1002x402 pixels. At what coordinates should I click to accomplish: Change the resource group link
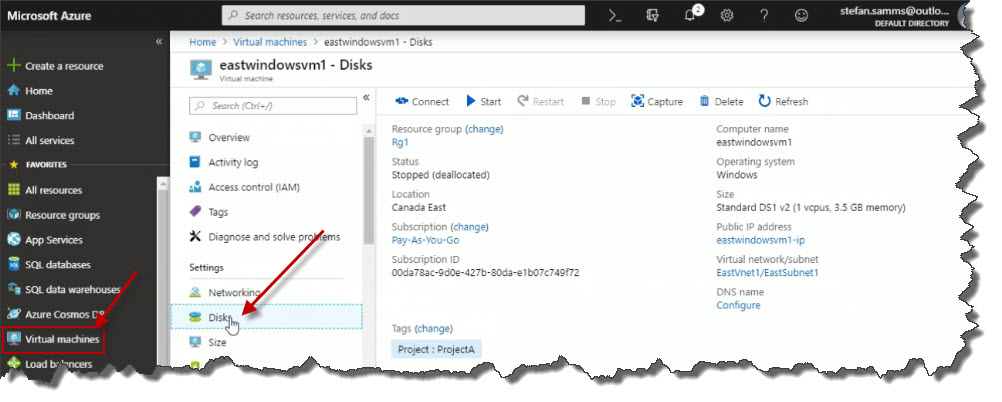click(x=484, y=129)
